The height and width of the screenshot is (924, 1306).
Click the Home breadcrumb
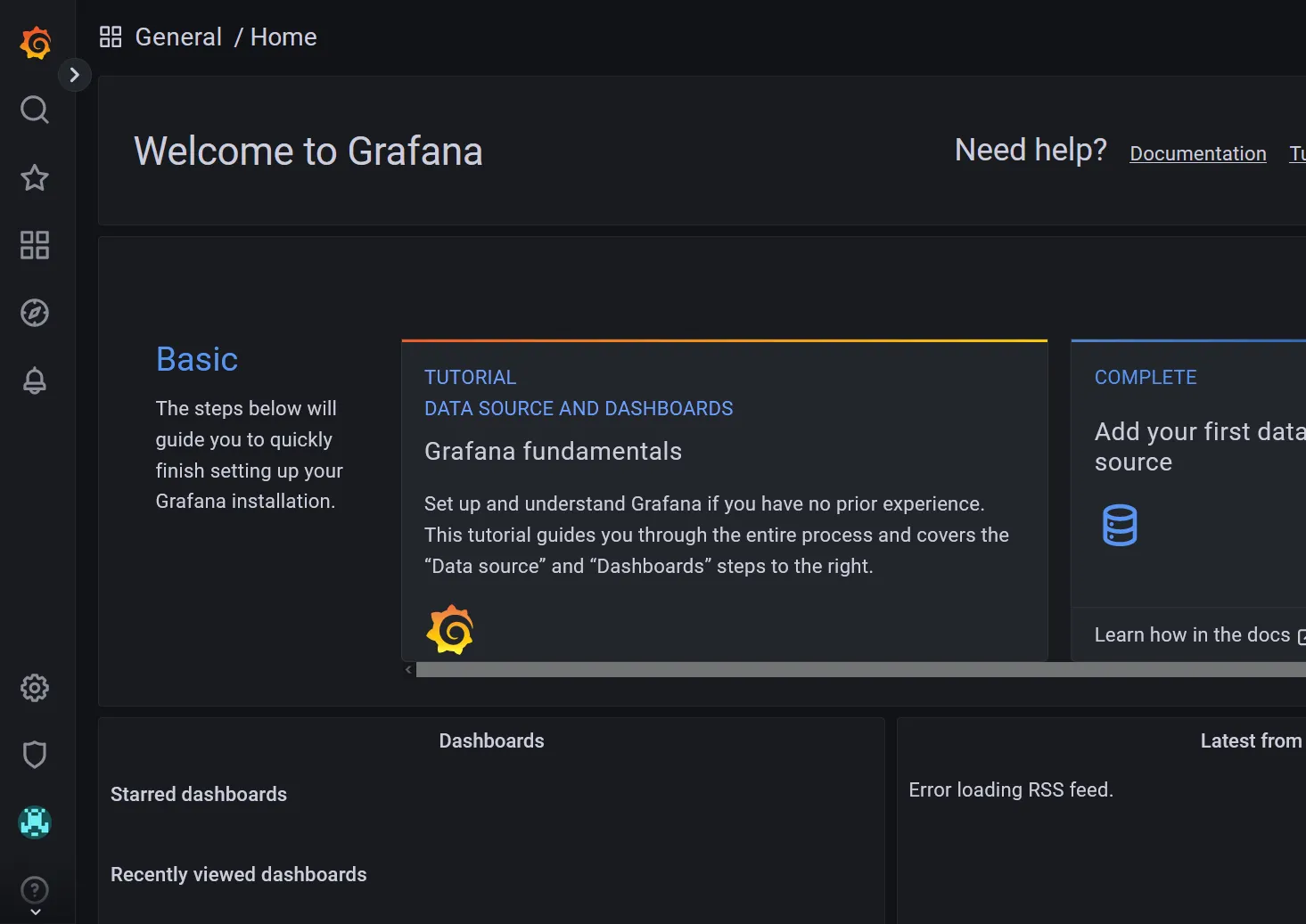pos(283,37)
